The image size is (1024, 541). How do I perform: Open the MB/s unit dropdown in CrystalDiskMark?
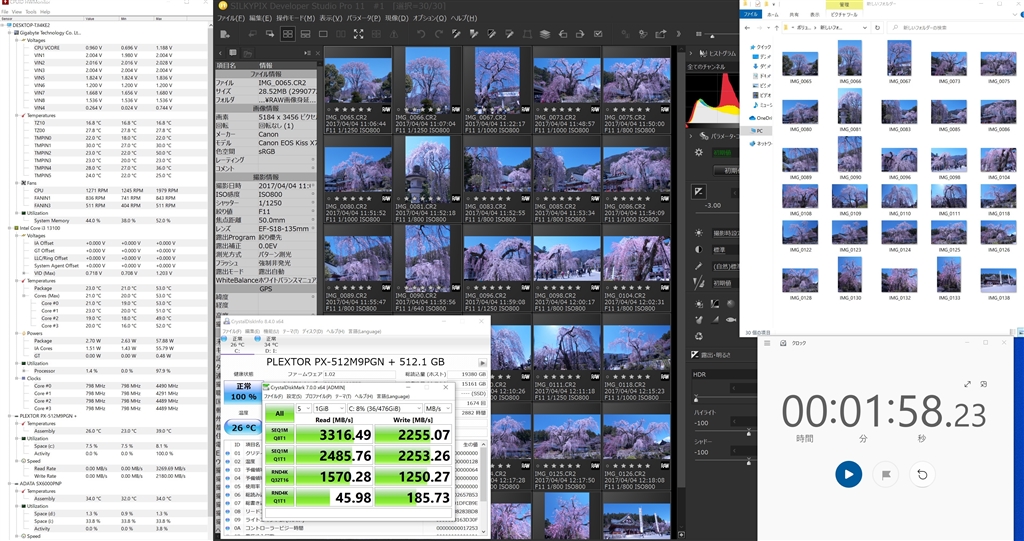(437, 408)
